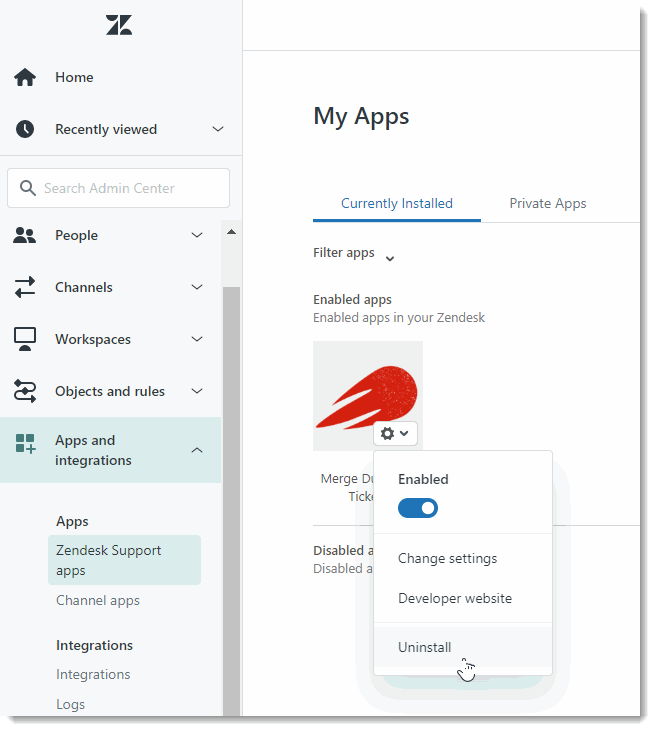Click the sidebar scrollbar thumb
Screen dimensions: 655x731
(231, 501)
